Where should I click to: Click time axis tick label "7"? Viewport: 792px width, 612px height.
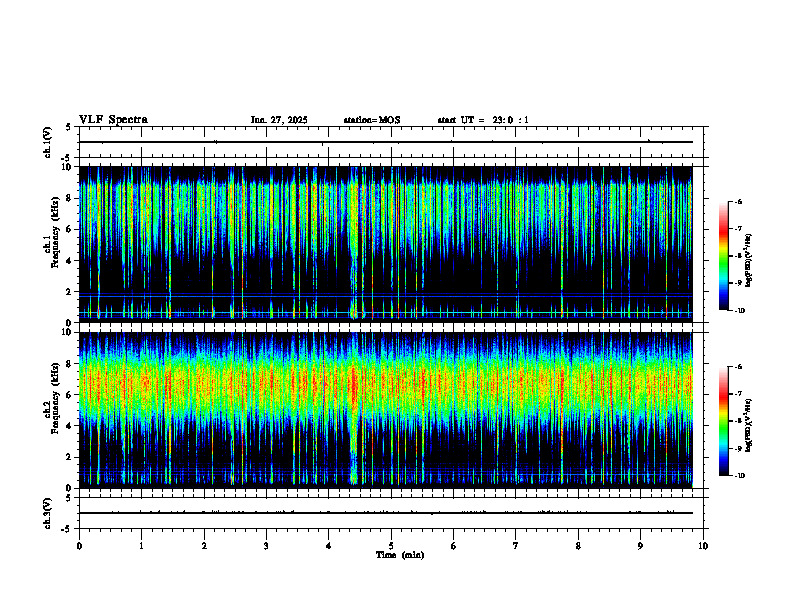click(516, 546)
